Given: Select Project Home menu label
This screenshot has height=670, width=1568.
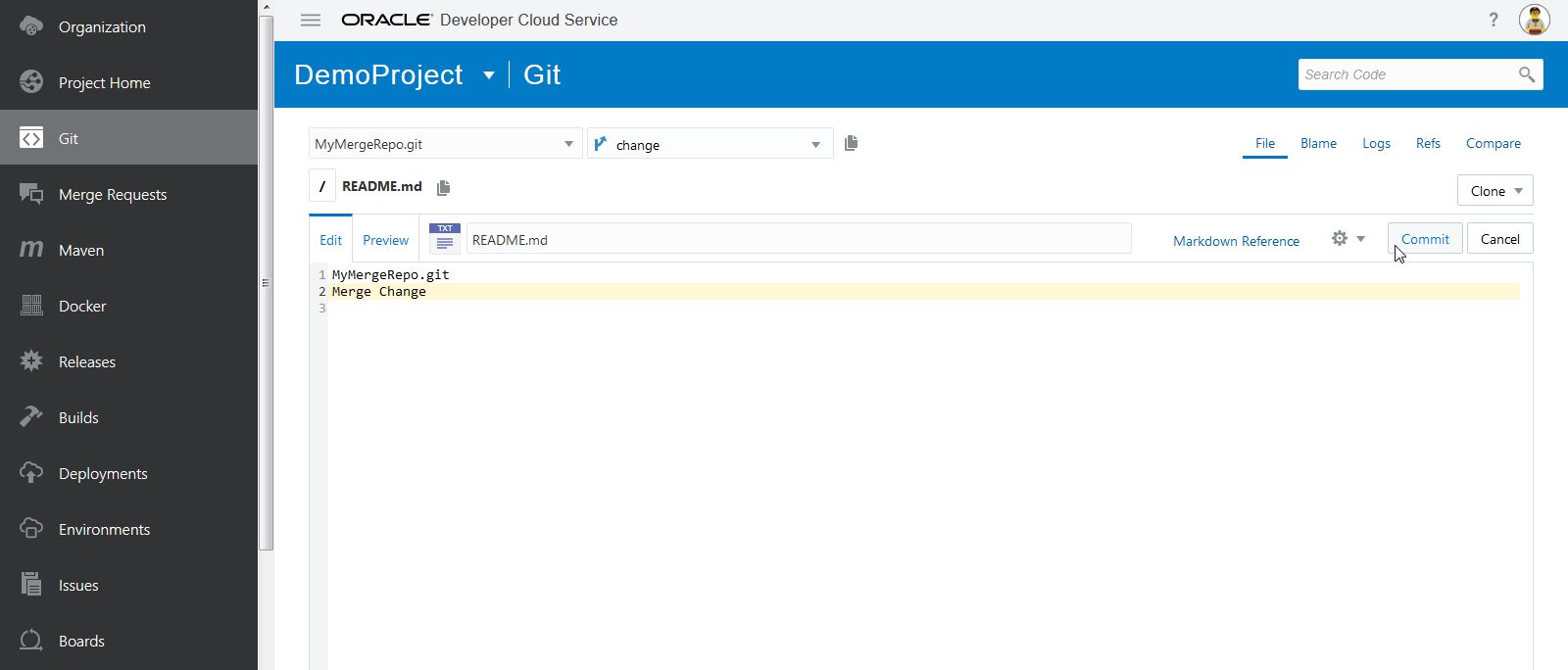Looking at the screenshot, I should 104,83.
